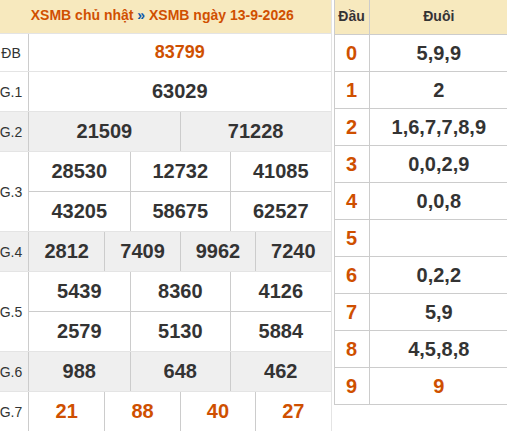Image resolution: width=507 pixels, height=431 pixels.
Task: Select G.6 number 988
Action: pos(79,371)
